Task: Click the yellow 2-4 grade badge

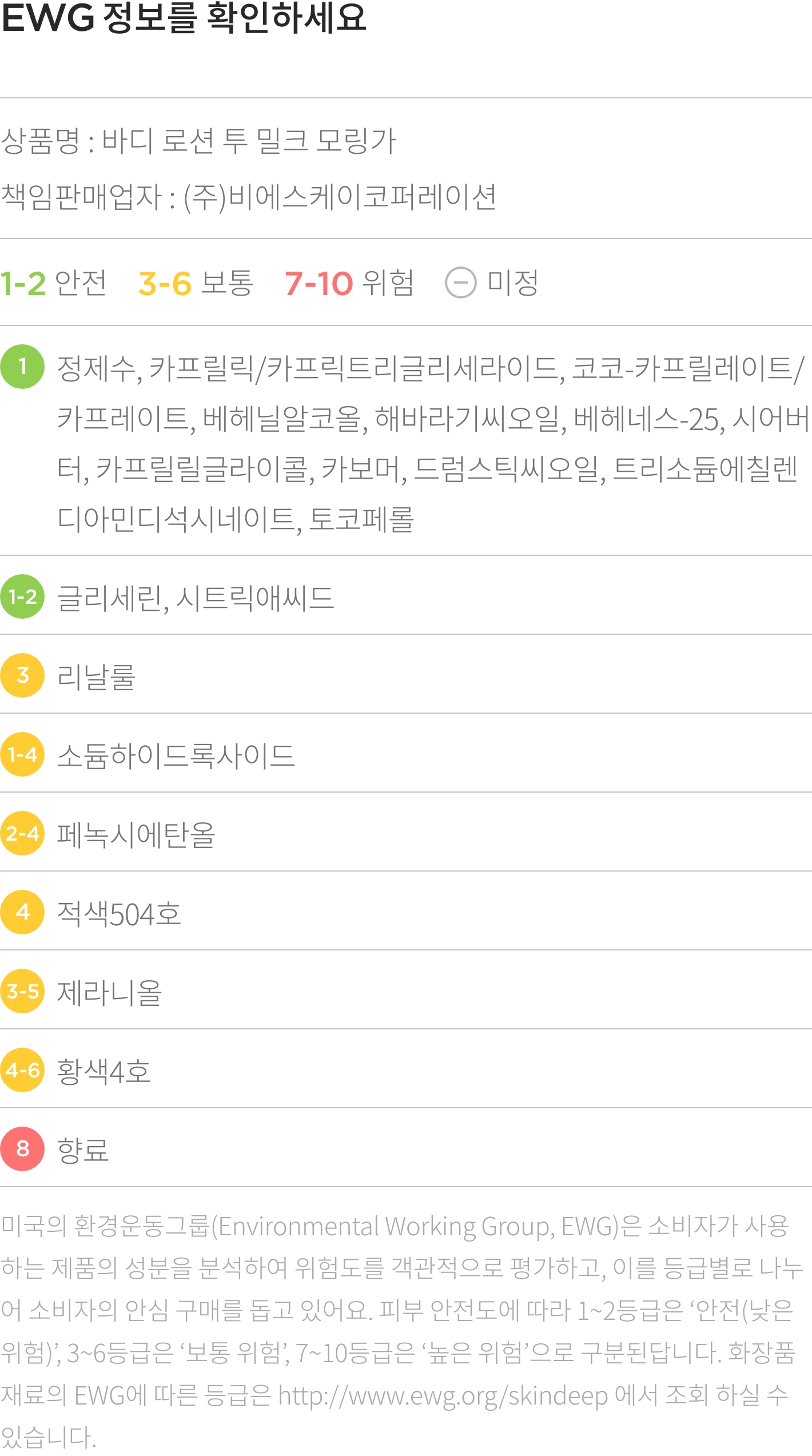Action: coord(22,833)
